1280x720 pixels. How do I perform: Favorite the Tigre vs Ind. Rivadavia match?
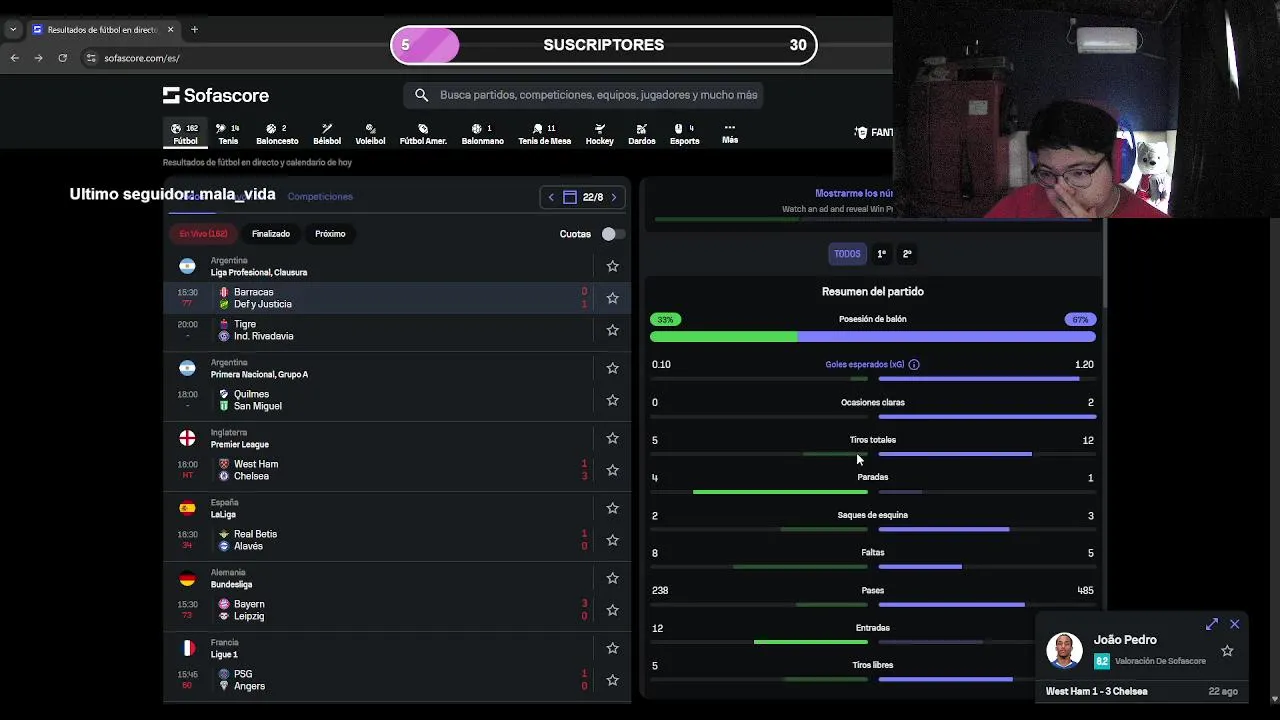[613, 330]
